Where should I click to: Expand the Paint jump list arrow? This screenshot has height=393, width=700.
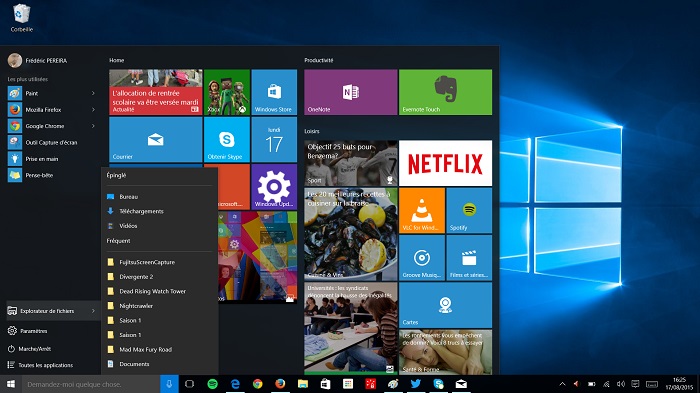click(x=93, y=93)
